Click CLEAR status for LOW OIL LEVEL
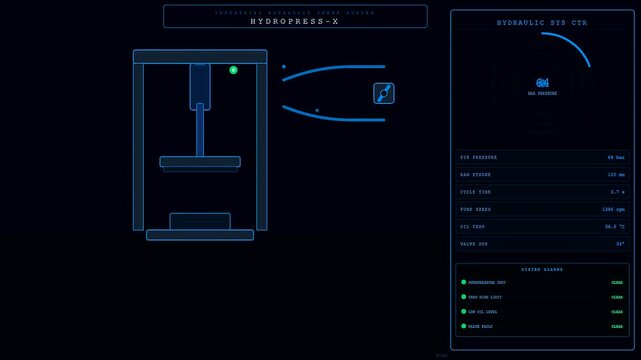This screenshot has height=360, width=641. click(617, 312)
